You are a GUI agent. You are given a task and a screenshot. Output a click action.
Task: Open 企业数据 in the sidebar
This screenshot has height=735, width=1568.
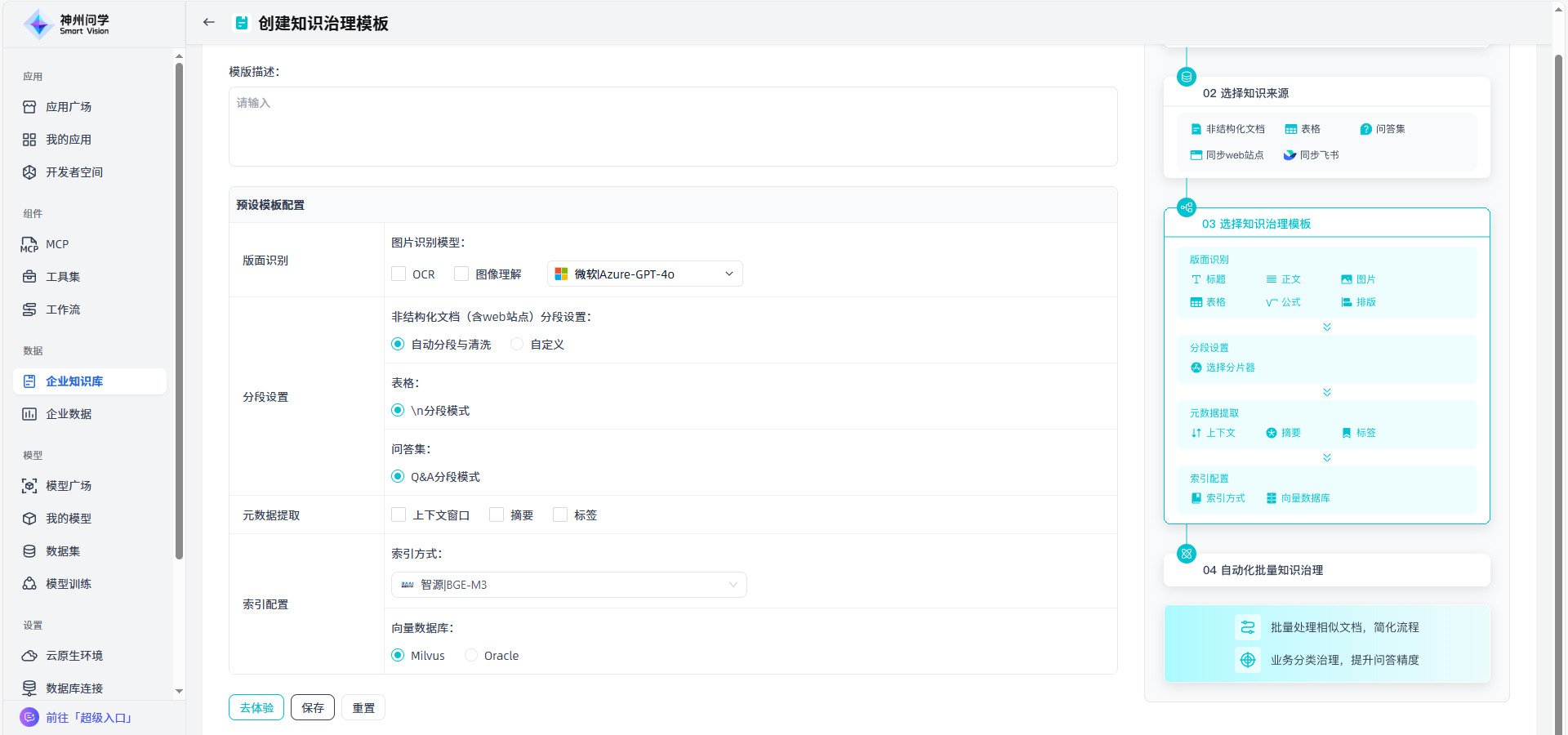(x=69, y=414)
